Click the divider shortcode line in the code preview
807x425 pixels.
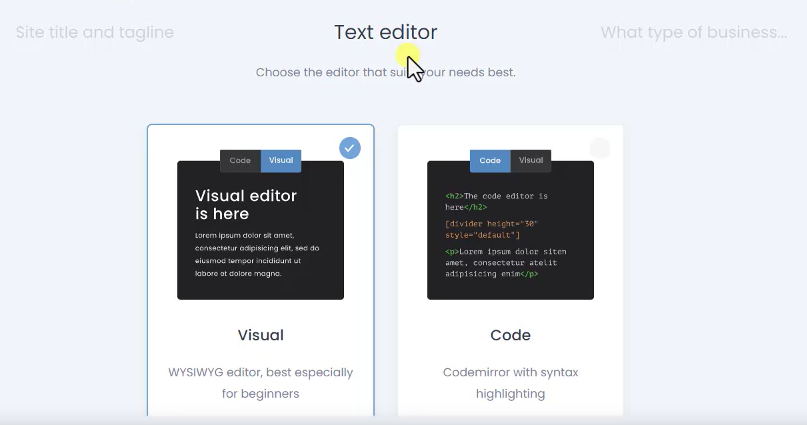[492, 229]
